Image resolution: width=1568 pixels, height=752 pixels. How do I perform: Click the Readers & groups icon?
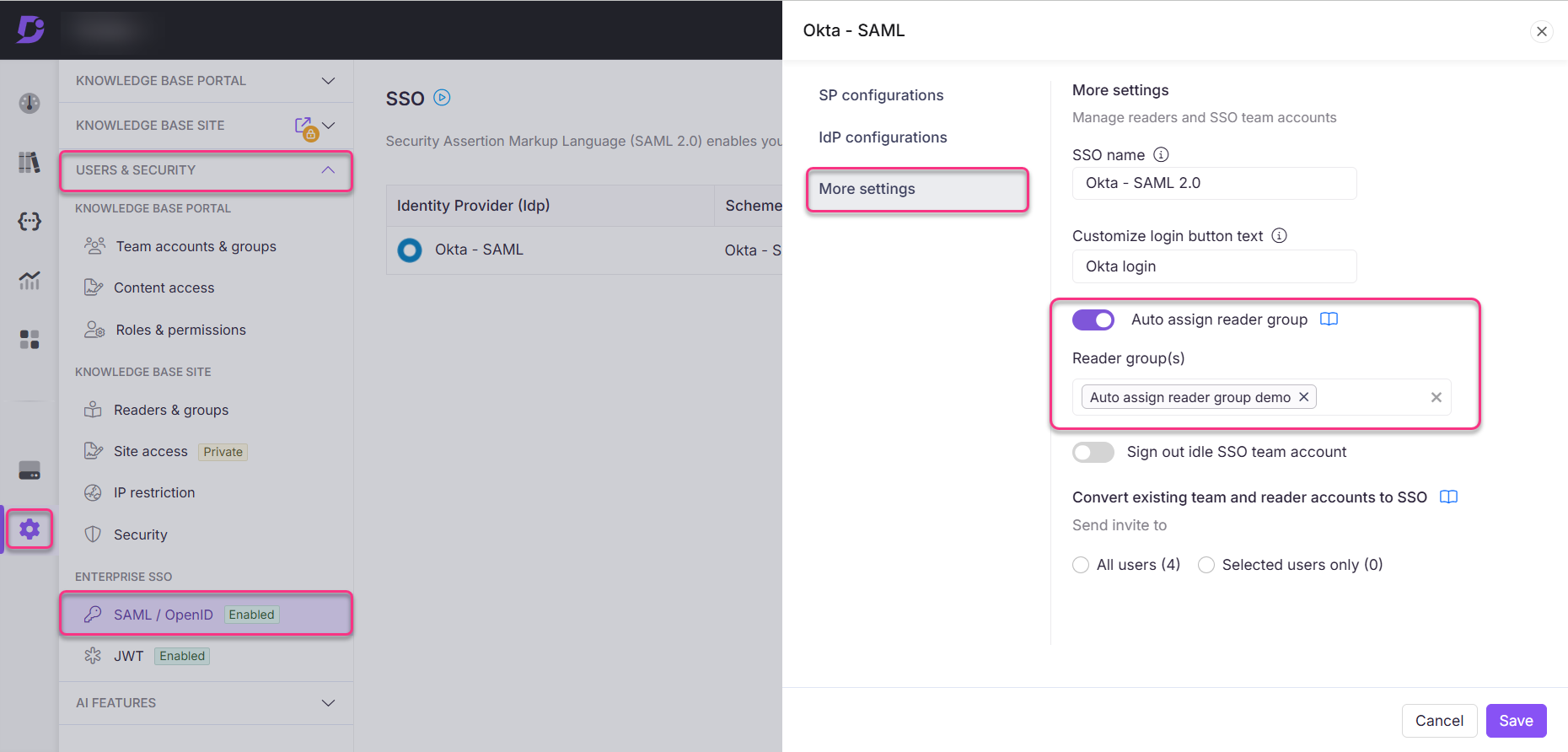coord(93,410)
